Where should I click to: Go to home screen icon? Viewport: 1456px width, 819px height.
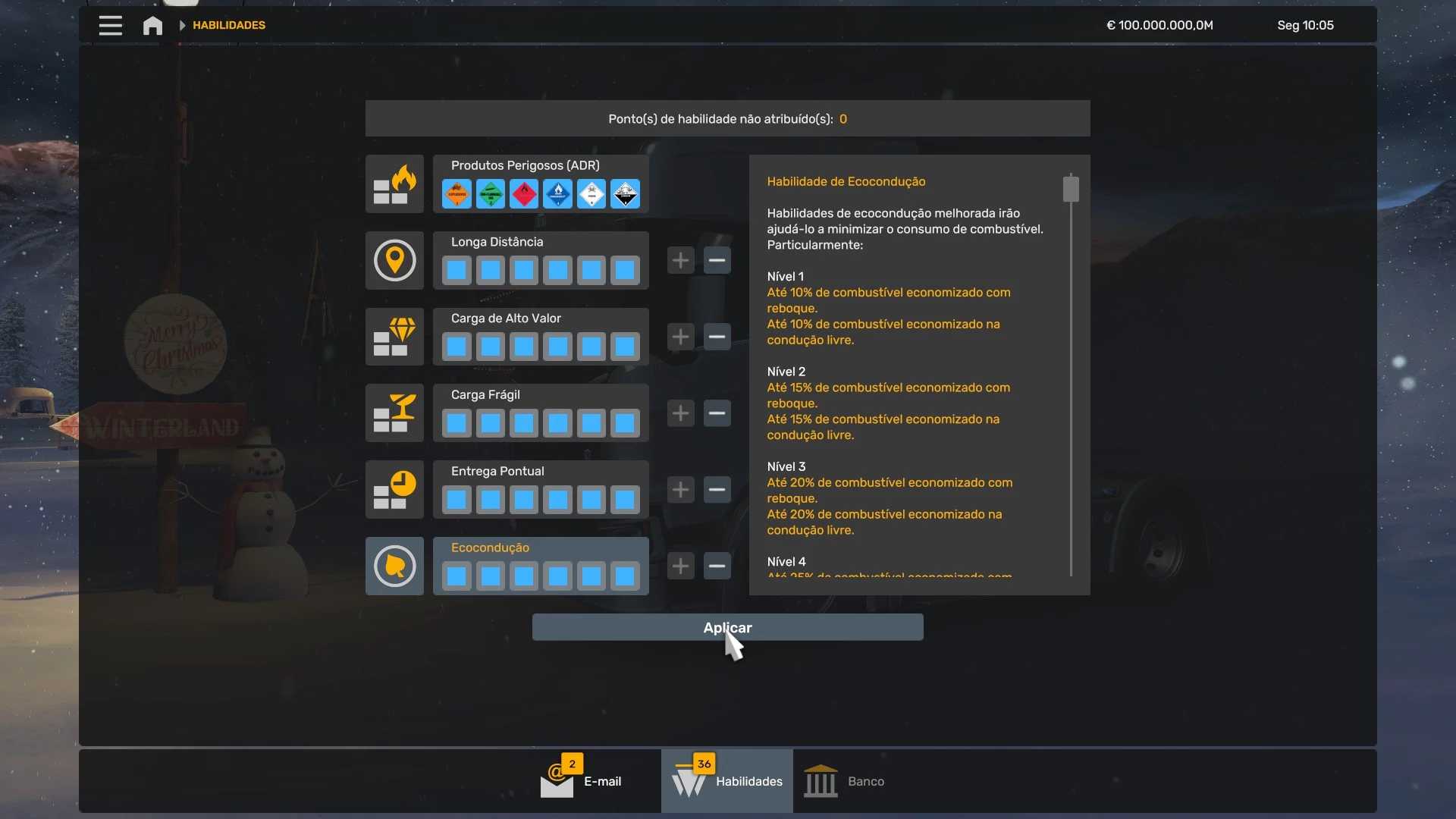click(x=152, y=26)
